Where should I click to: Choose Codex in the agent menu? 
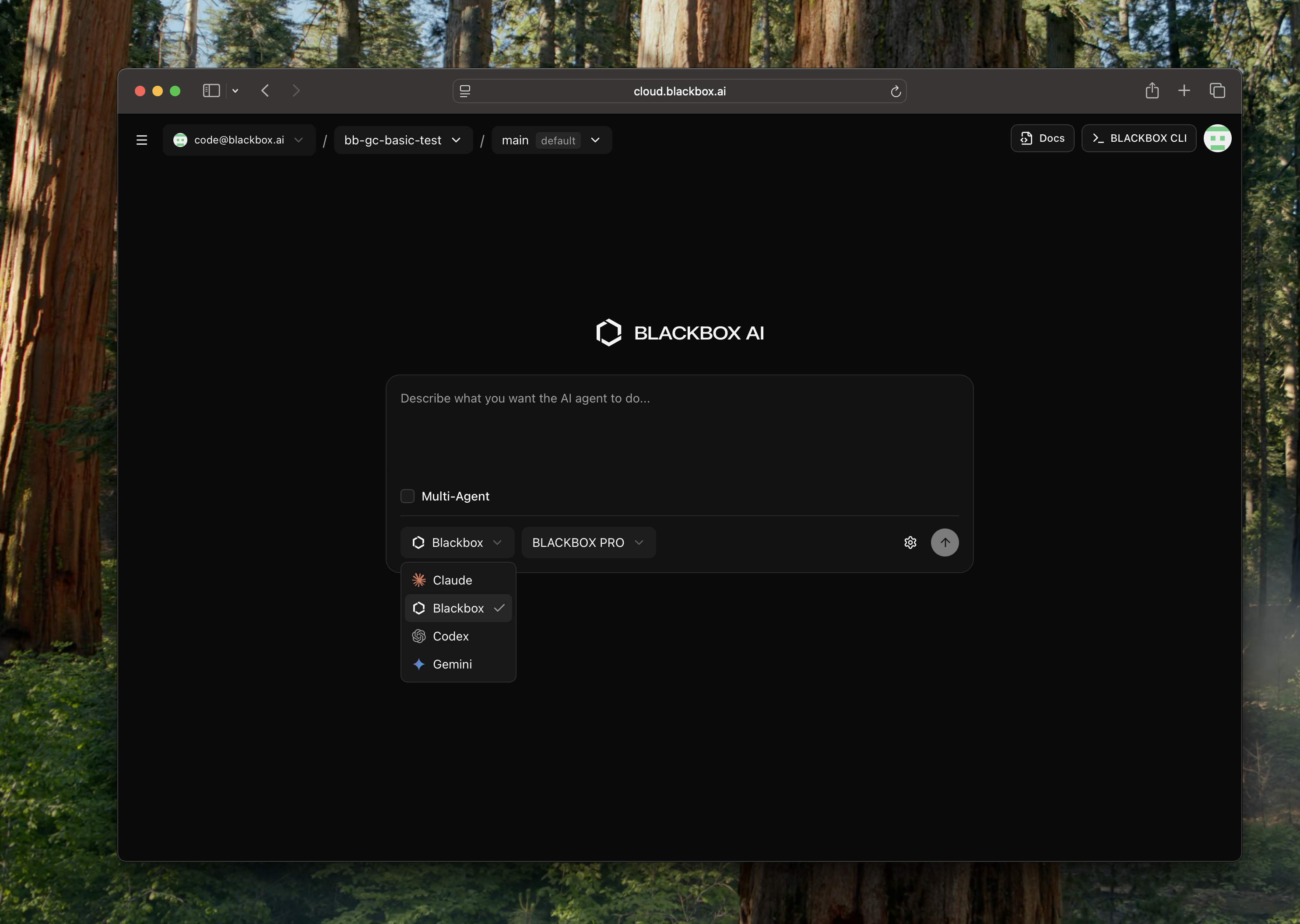[451, 636]
